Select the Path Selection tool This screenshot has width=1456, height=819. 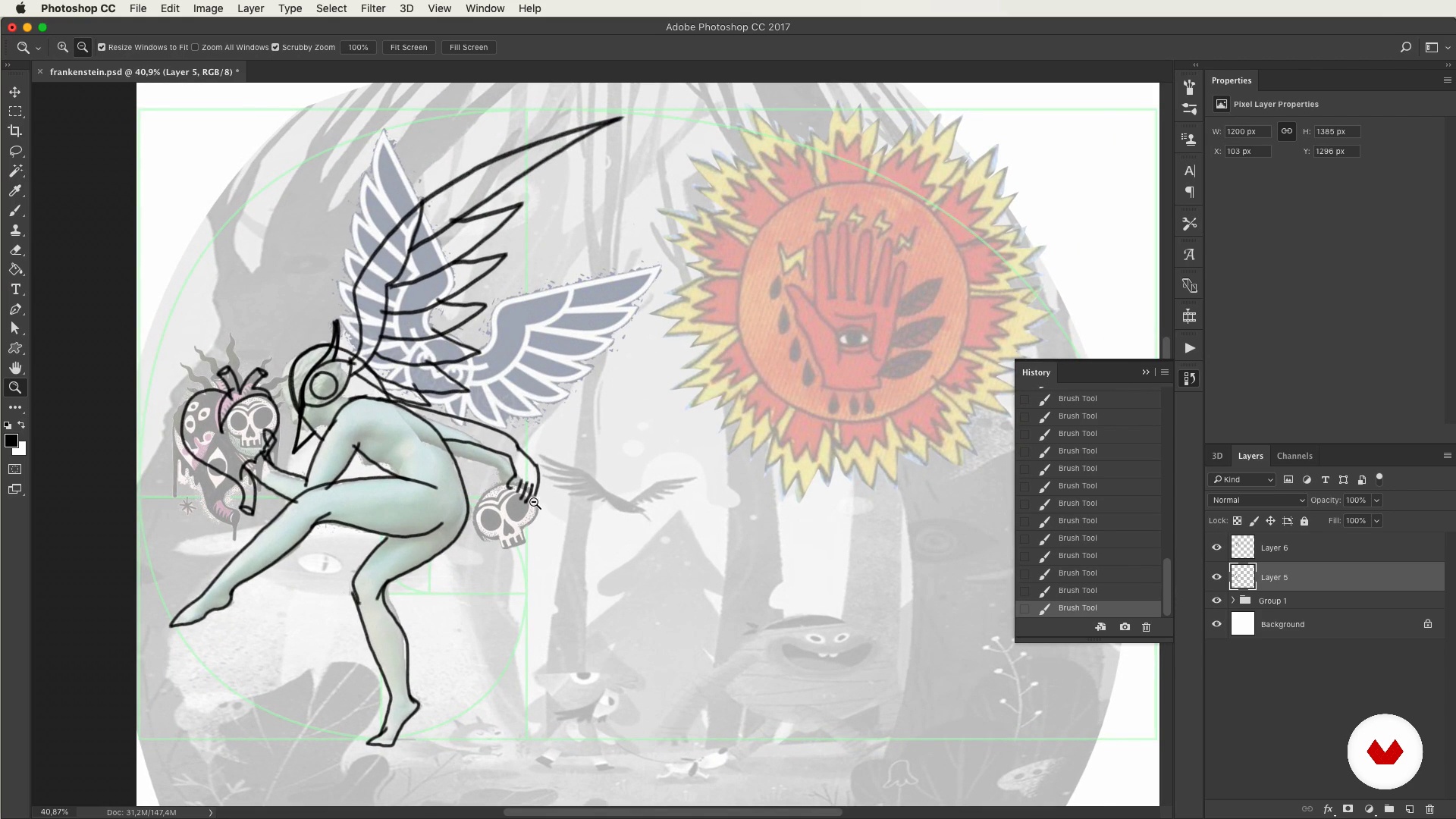15,329
